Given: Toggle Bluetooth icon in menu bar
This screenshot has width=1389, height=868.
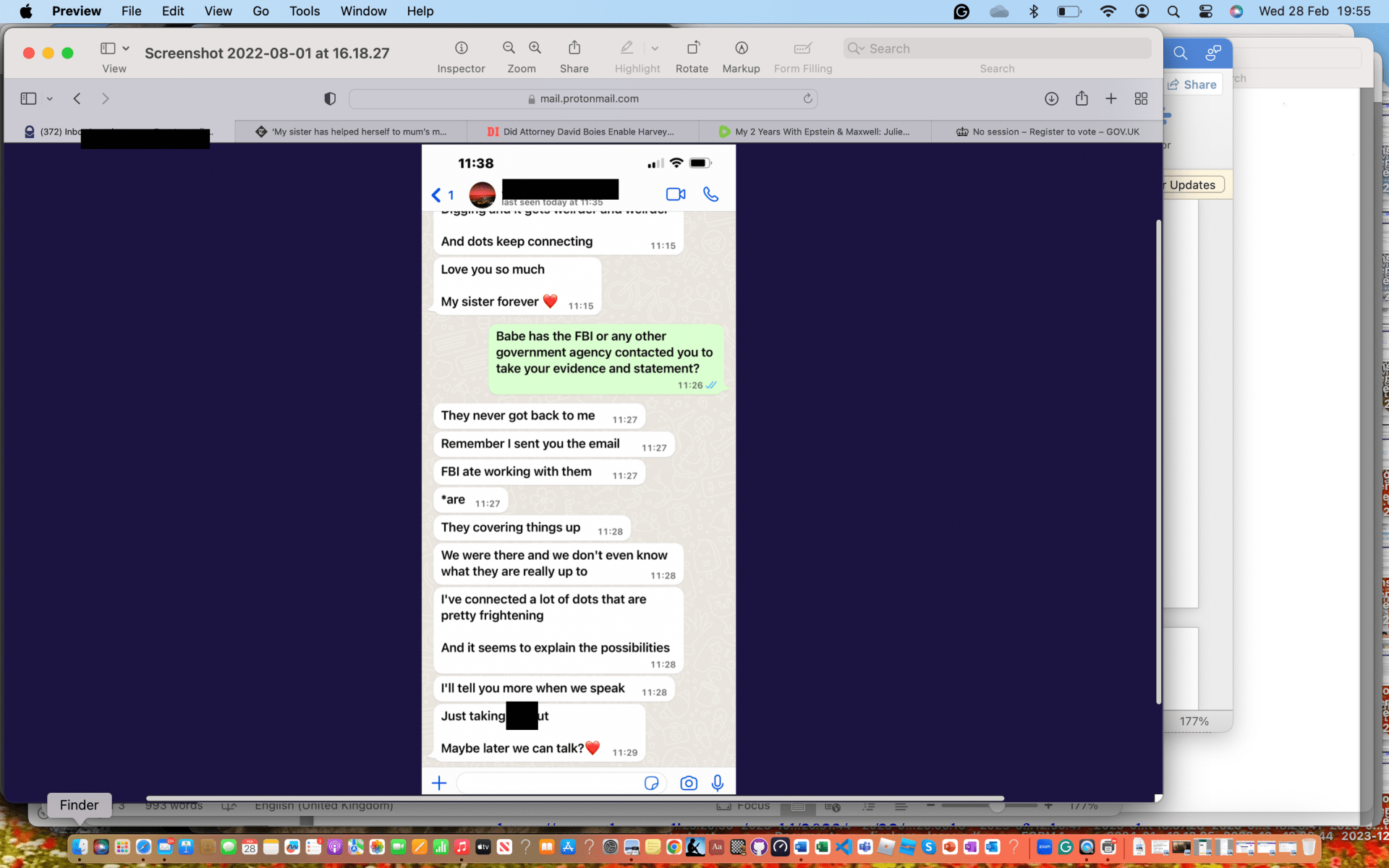Looking at the screenshot, I should (x=1034, y=11).
